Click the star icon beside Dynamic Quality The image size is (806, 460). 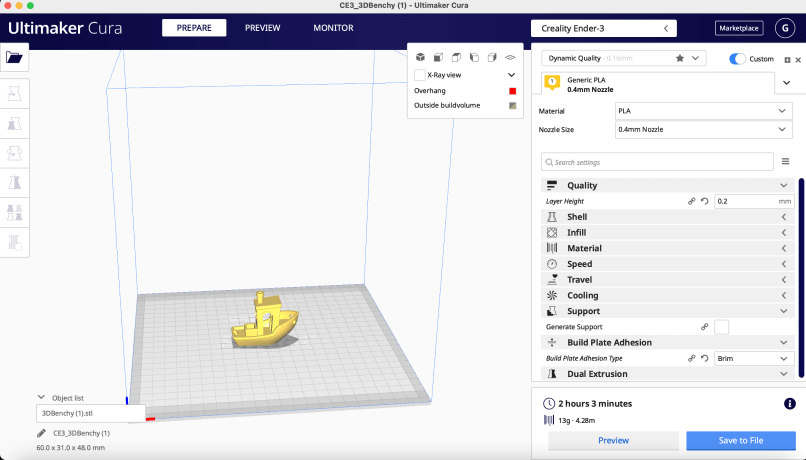point(680,58)
